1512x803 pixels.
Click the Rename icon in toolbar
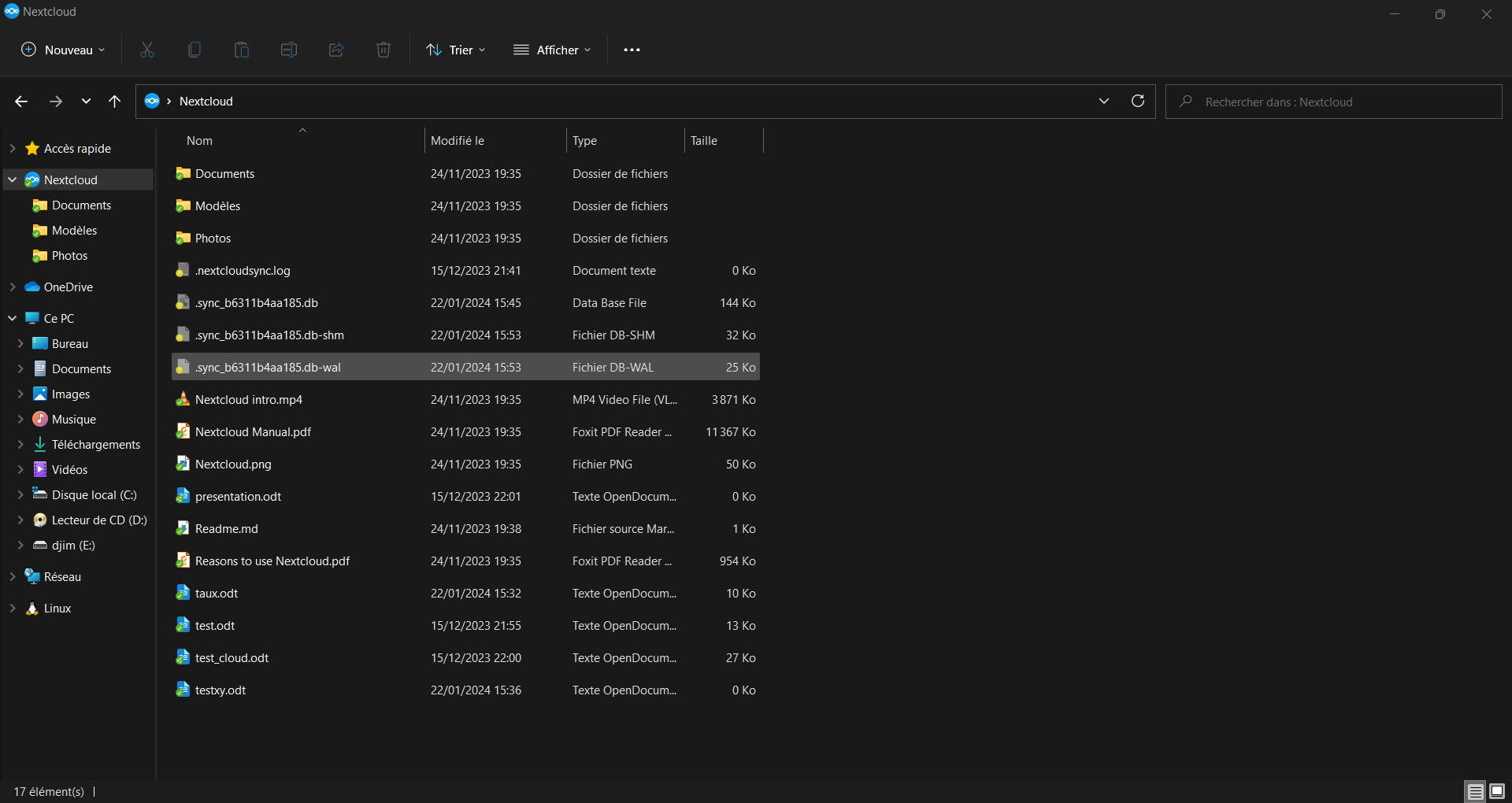pyautogui.click(x=289, y=50)
